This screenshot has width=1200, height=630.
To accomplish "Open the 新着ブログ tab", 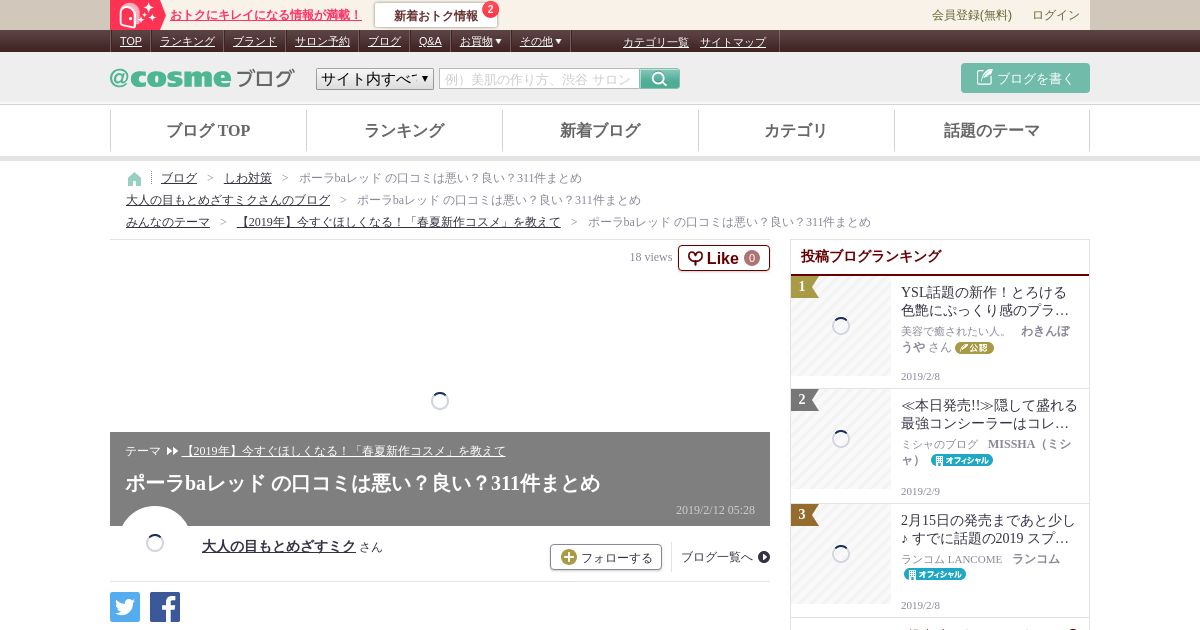I will click(600, 131).
